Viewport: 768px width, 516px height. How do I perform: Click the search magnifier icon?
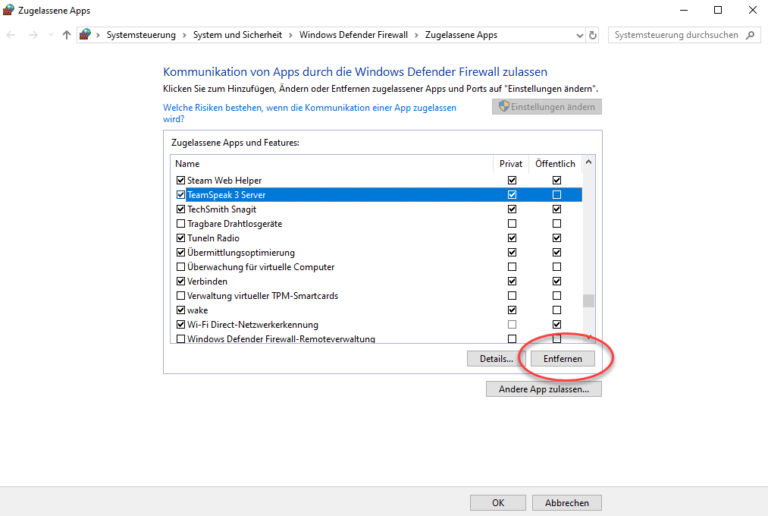tap(750, 35)
